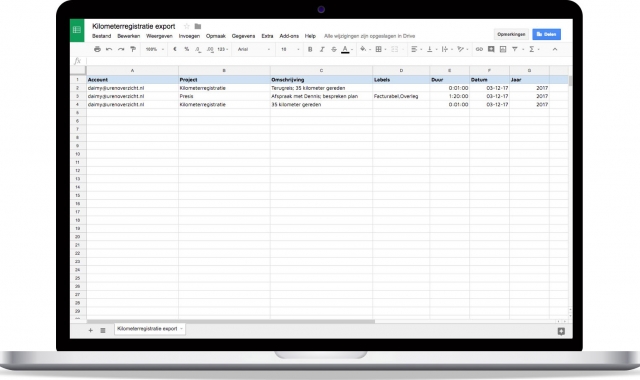Click the insert link icon
The height and width of the screenshot is (380, 640).
(x=479, y=49)
